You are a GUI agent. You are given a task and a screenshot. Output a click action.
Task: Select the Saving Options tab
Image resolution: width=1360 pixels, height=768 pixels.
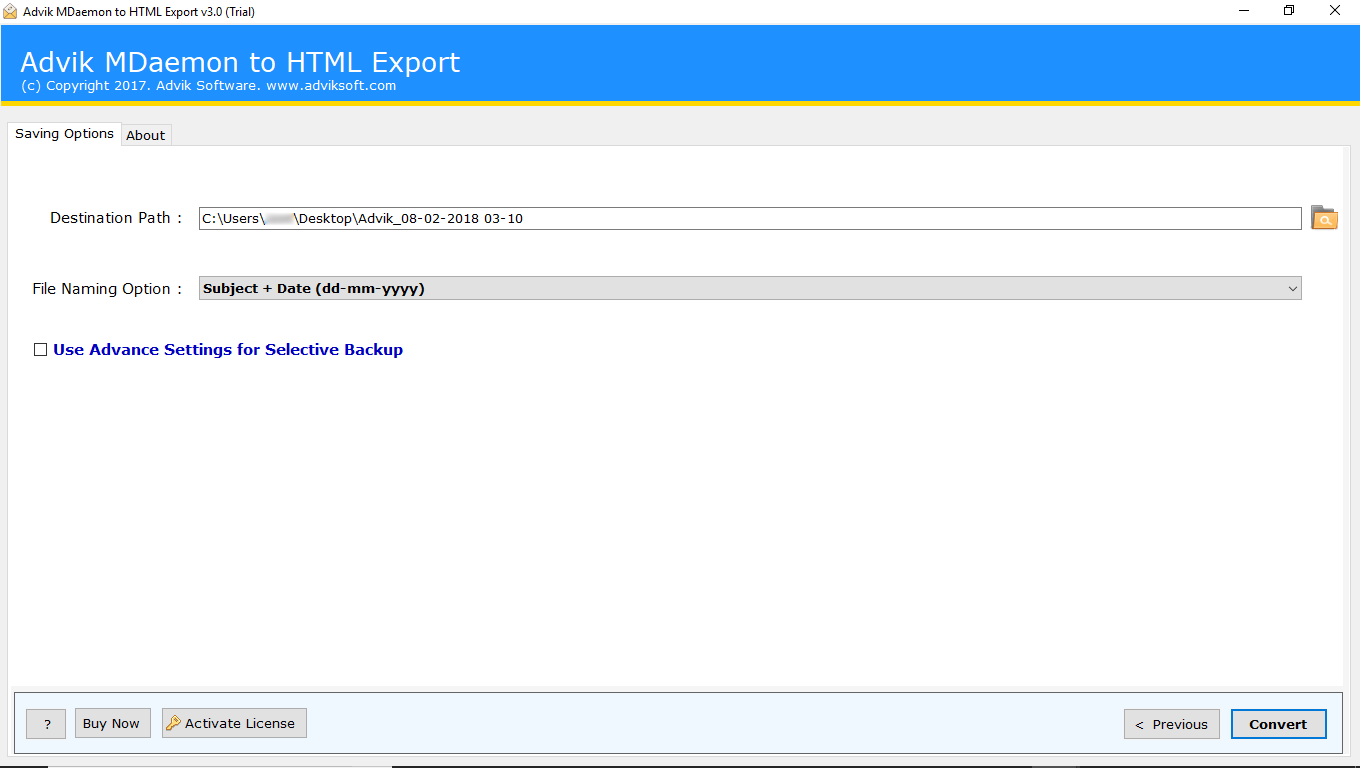point(64,134)
